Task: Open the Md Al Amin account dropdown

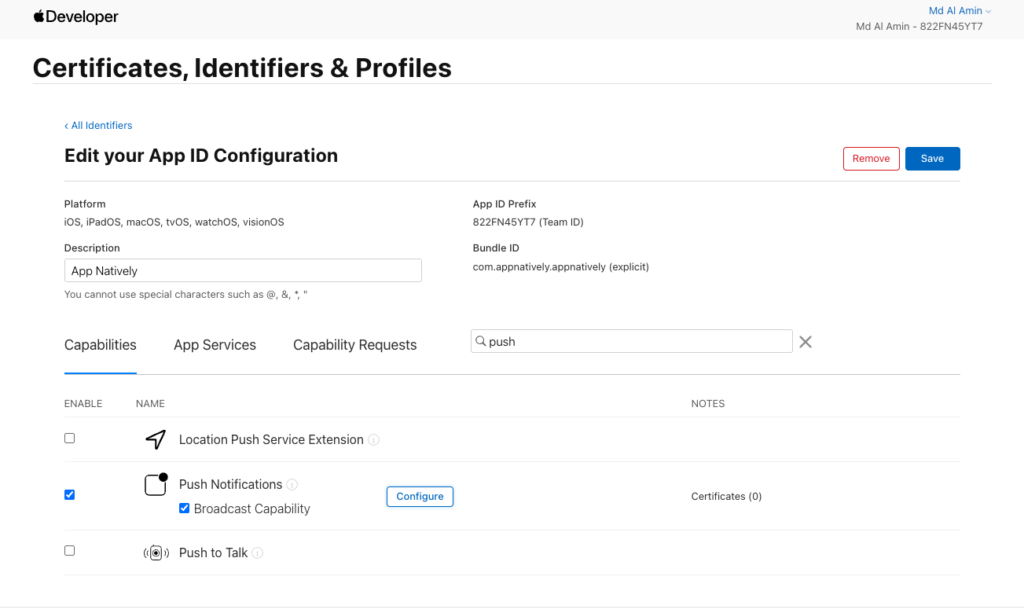Action: tap(959, 10)
